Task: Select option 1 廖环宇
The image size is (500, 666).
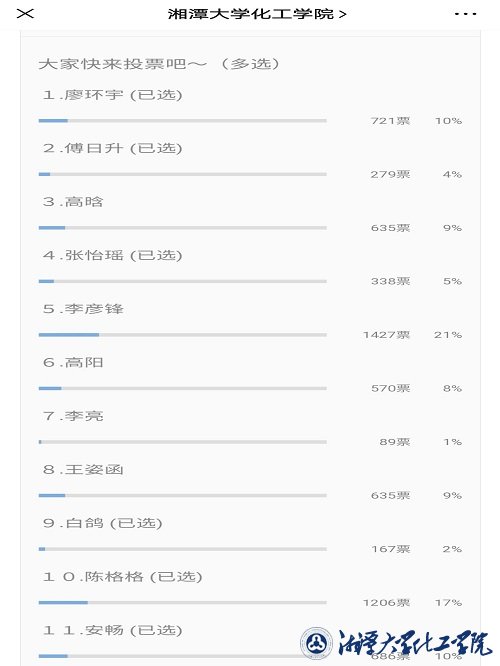Action: (x=113, y=95)
